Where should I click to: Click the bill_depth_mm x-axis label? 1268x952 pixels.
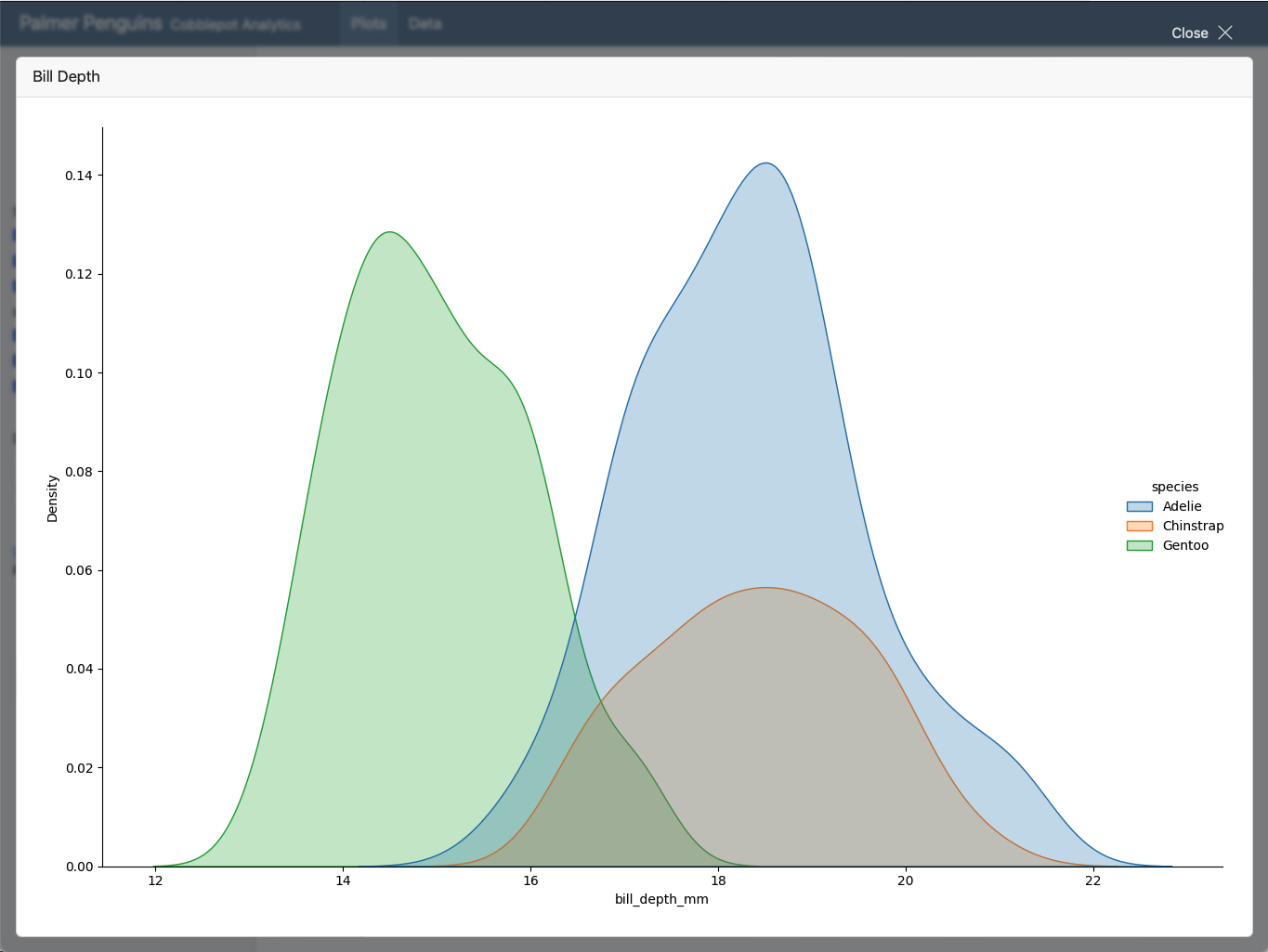tap(661, 899)
